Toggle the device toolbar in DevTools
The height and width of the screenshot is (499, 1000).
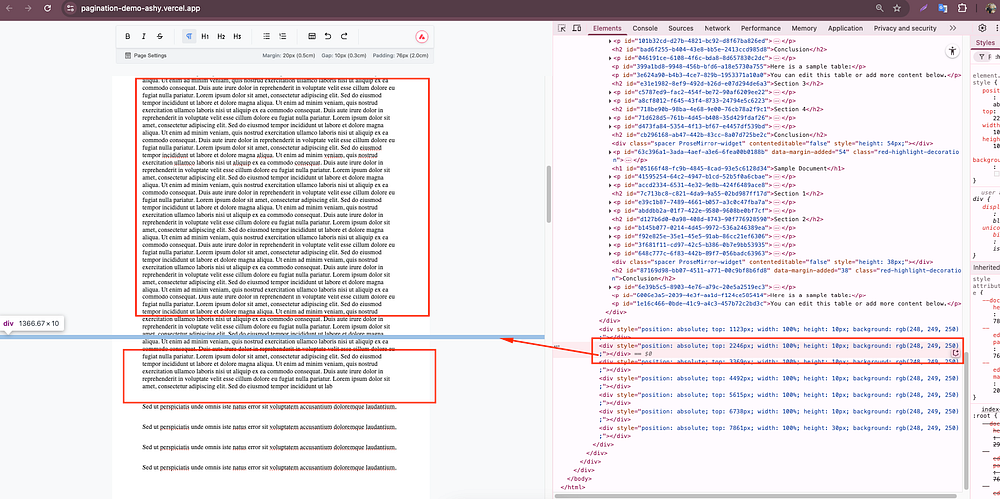577,28
